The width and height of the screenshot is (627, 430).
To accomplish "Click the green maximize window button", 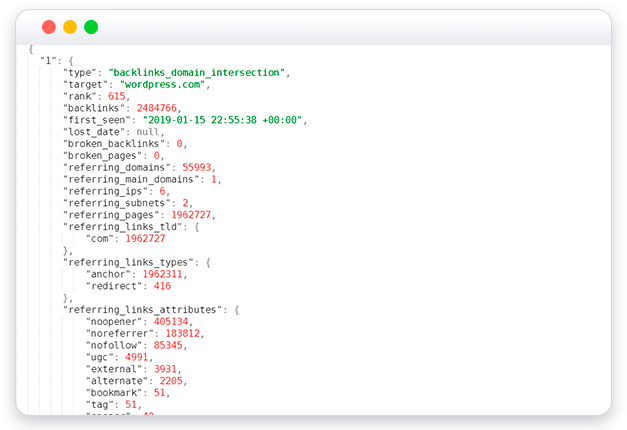I will point(91,27).
